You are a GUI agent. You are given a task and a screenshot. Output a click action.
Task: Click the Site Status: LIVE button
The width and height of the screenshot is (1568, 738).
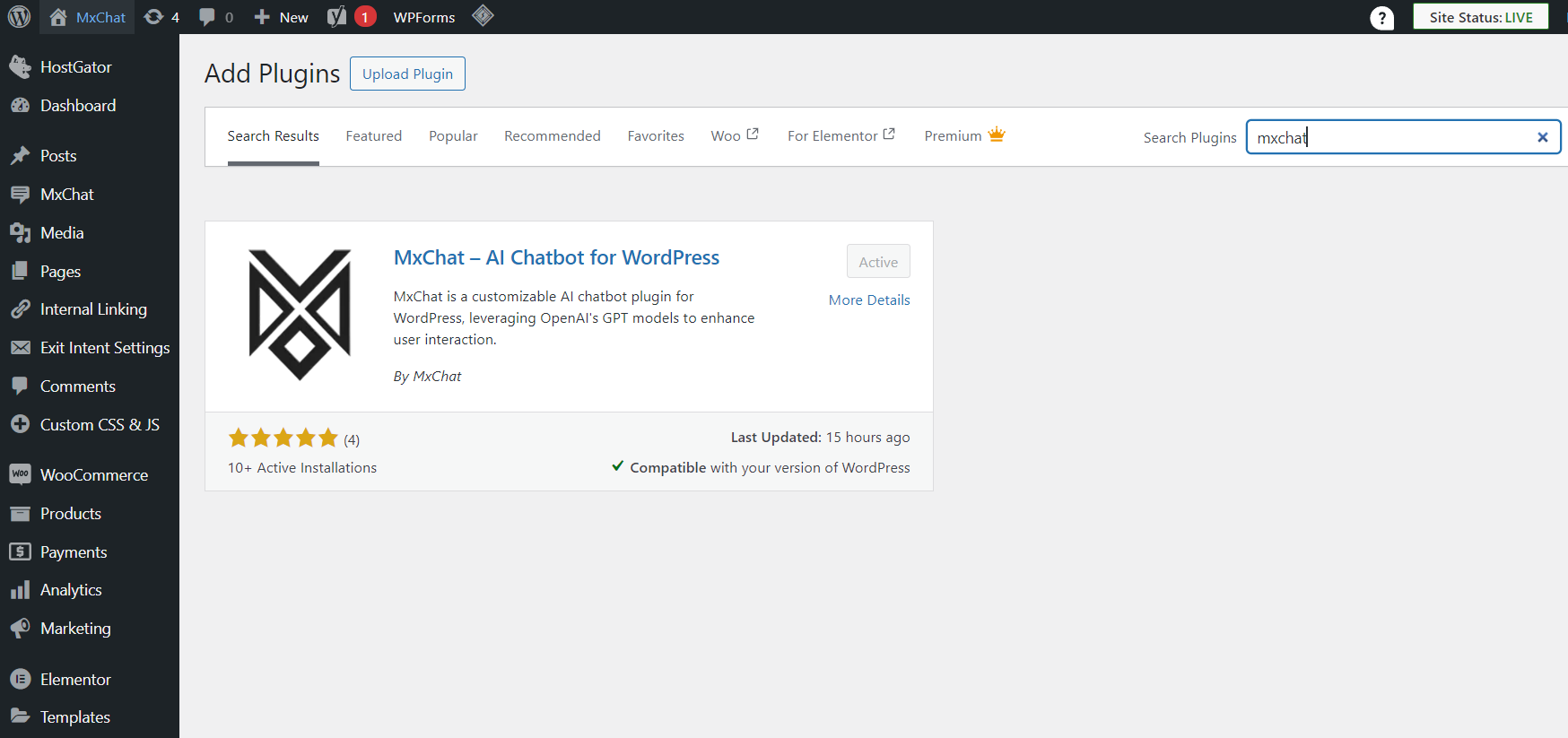(x=1481, y=17)
